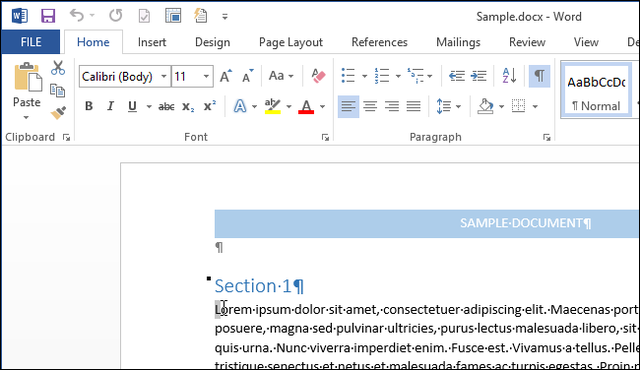Align text left
640x370 pixels.
click(x=348, y=106)
